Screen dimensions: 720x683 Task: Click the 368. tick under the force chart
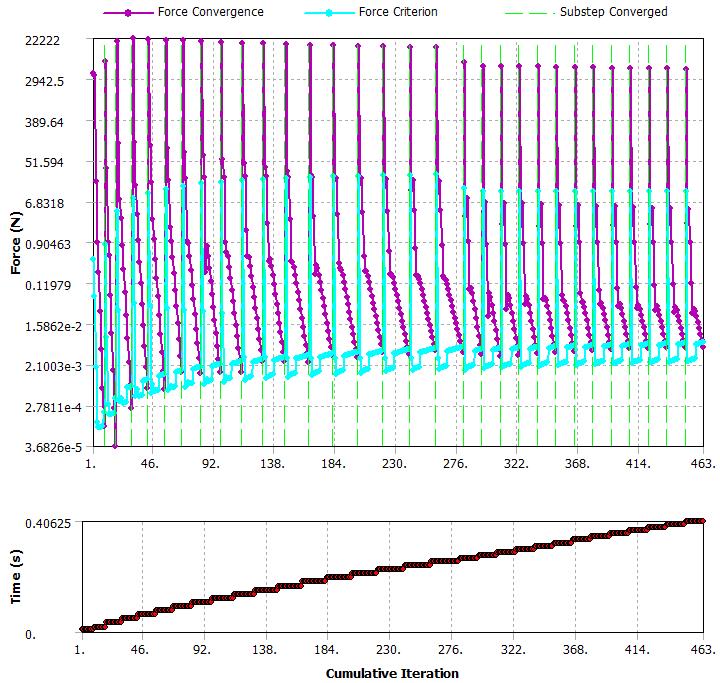click(577, 463)
